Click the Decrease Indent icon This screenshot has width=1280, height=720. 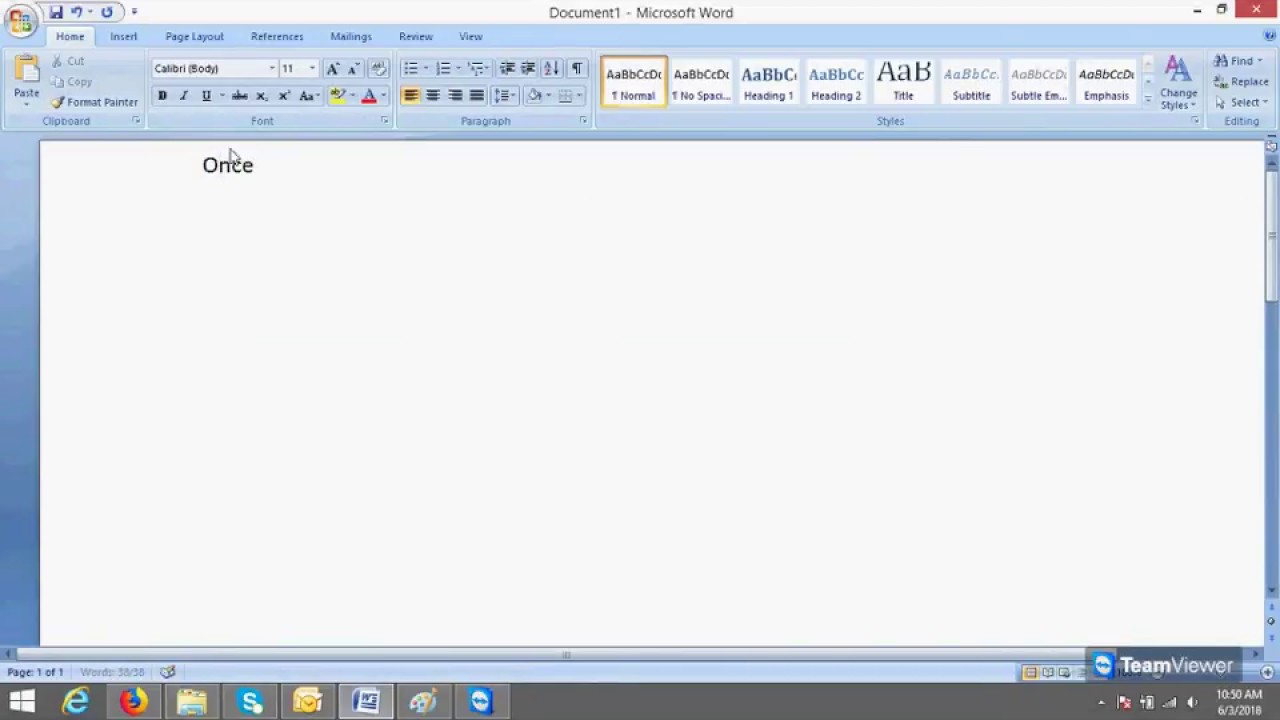point(507,68)
